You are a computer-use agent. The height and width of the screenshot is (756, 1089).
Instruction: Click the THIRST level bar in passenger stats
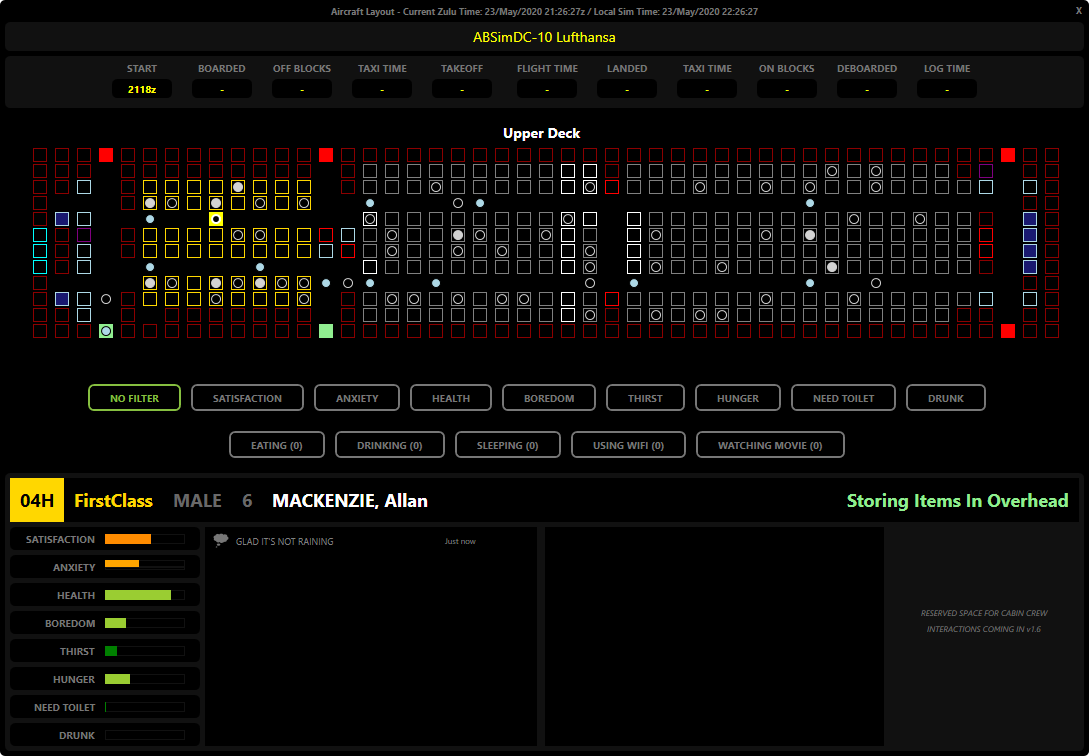[144, 651]
